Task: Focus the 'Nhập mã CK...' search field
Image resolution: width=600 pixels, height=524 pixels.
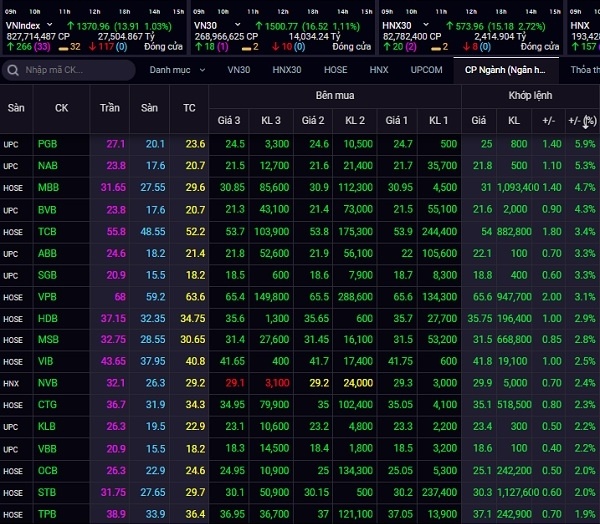Action: pos(69,70)
